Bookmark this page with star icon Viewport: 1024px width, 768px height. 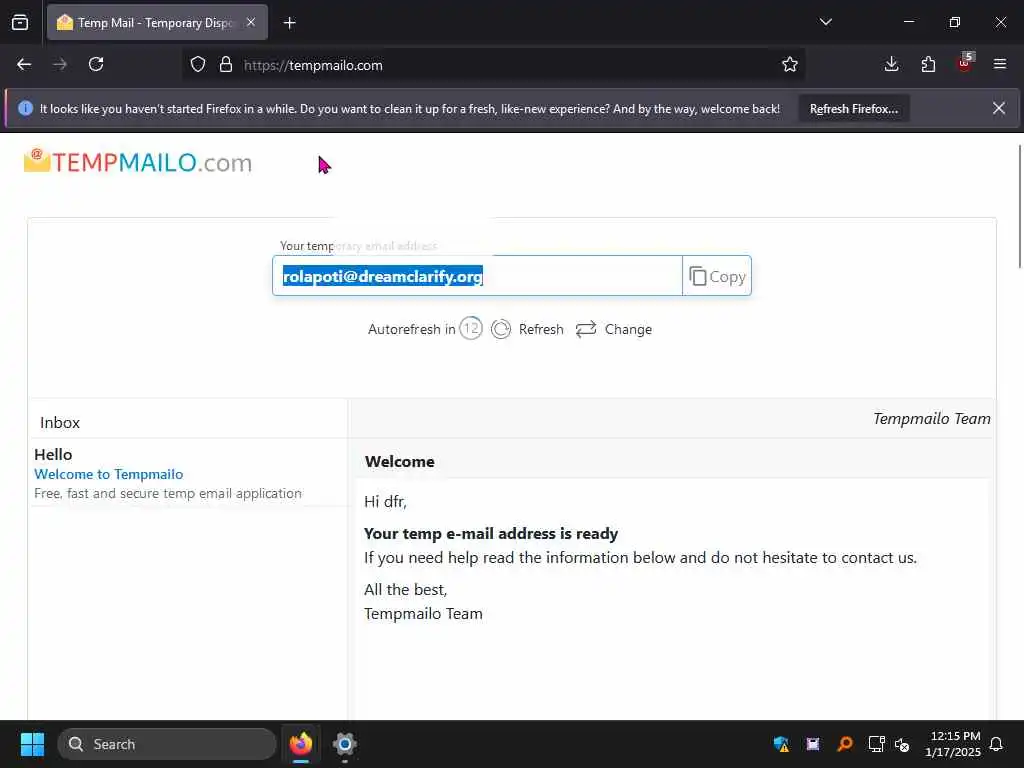pyautogui.click(x=790, y=65)
